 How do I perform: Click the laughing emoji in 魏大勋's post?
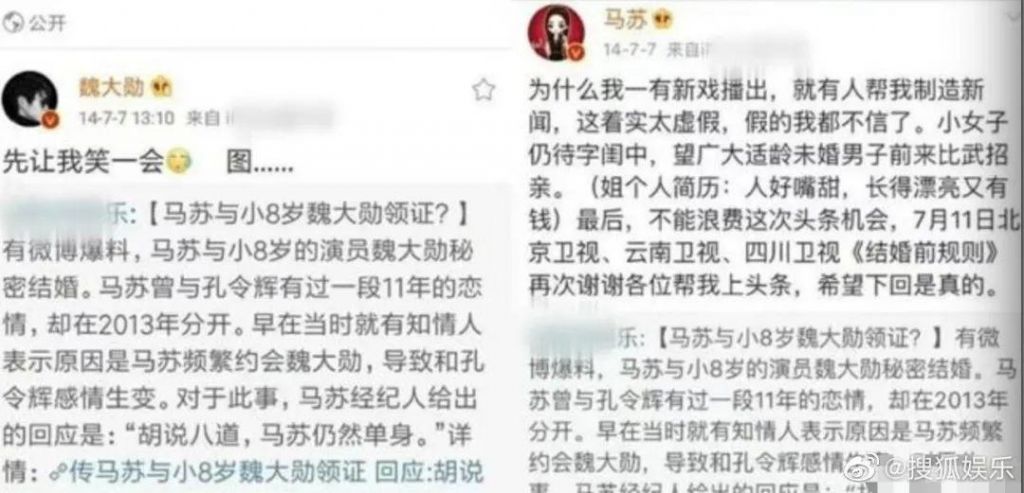[178, 162]
